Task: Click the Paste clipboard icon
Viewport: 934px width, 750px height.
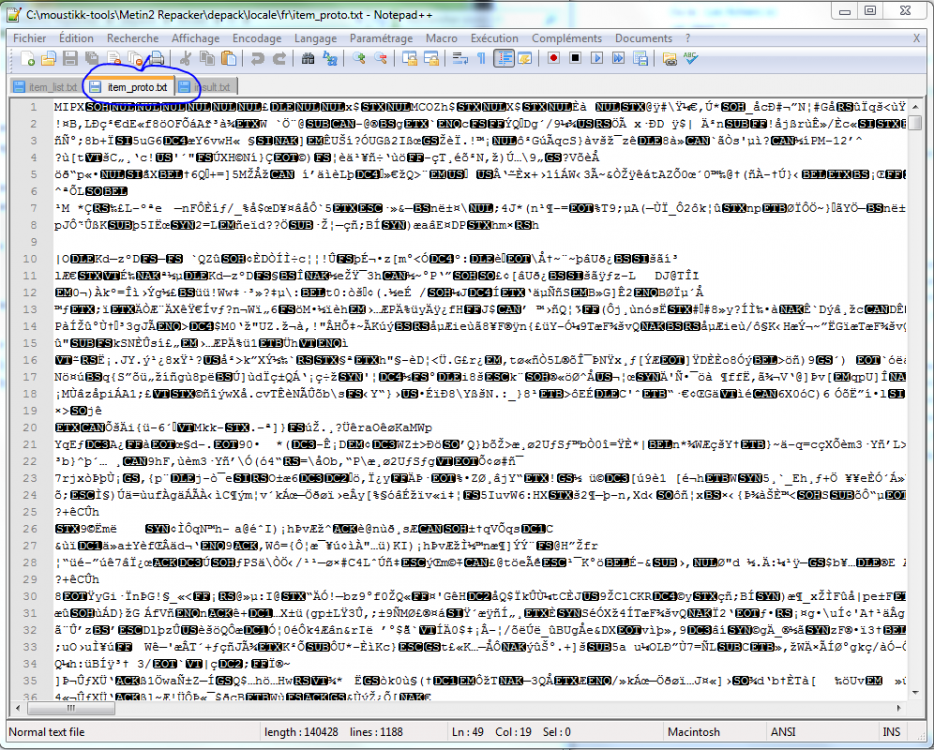Action: [229, 58]
